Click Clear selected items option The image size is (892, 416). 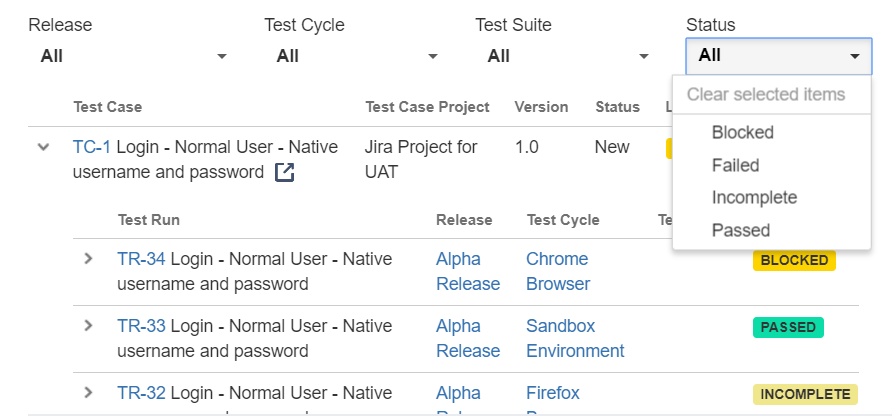tap(766, 95)
